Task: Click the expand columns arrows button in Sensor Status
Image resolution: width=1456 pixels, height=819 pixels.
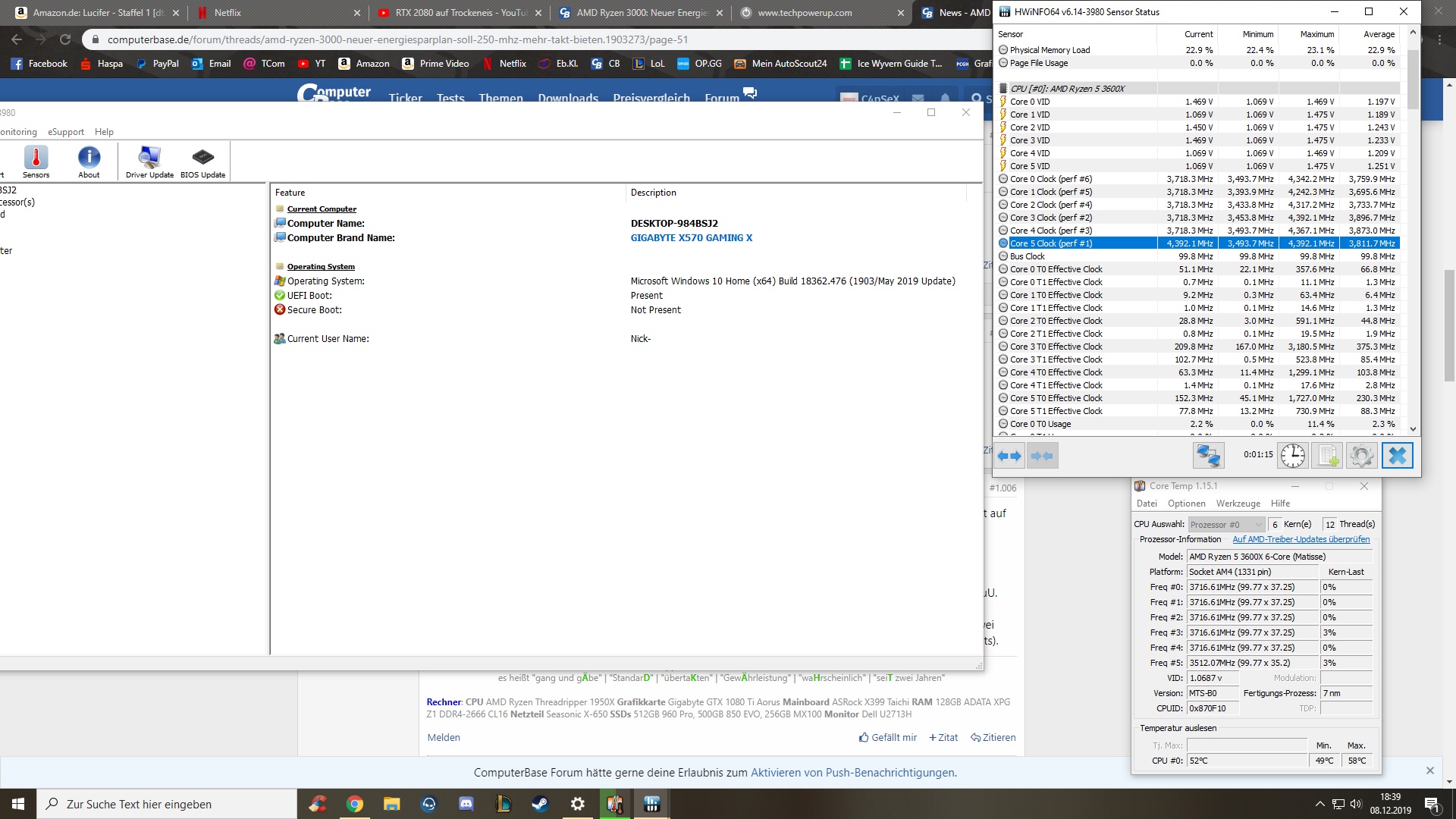Action: click(x=1009, y=456)
